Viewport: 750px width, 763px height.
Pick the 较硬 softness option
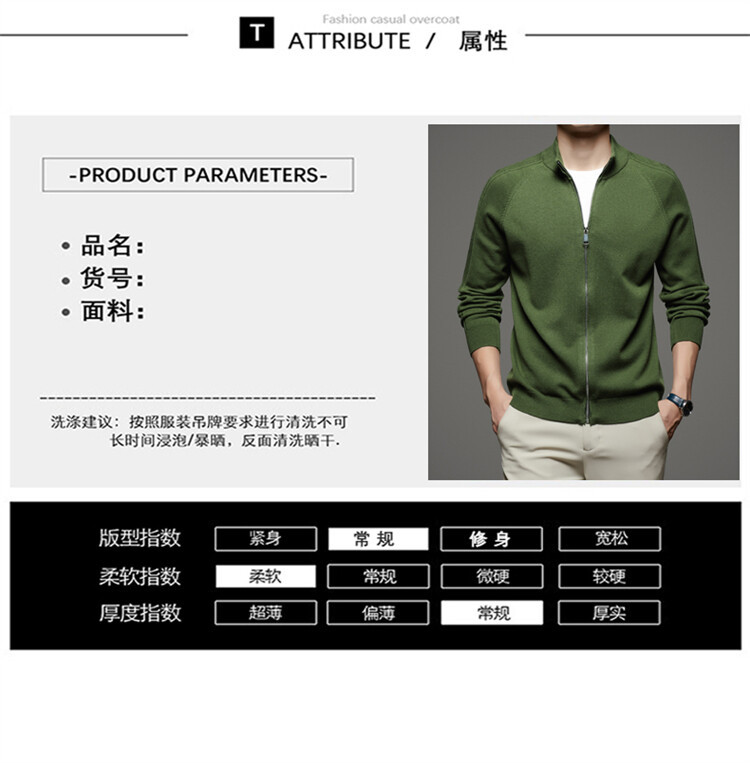609,576
